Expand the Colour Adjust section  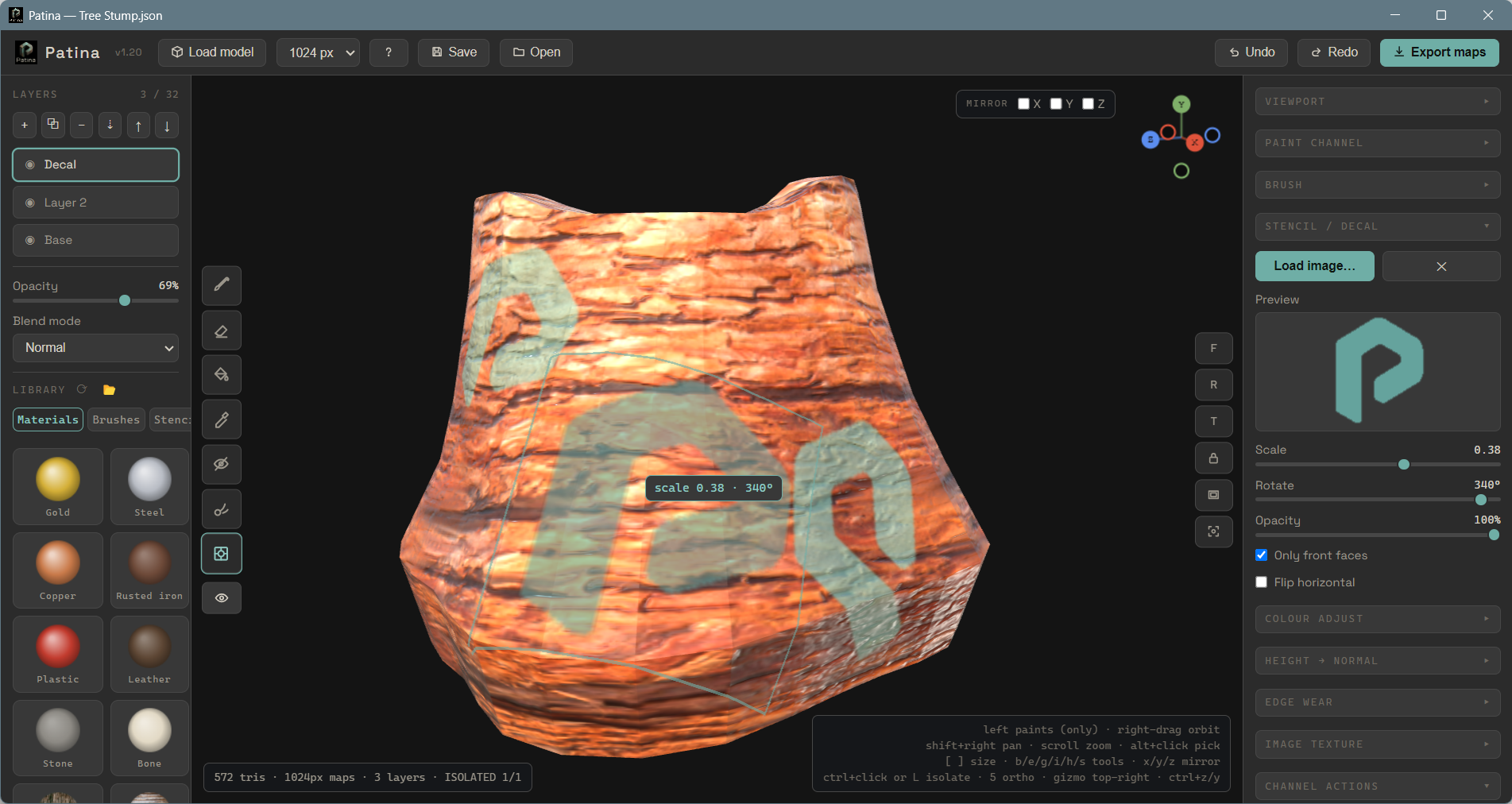click(1378, 619)
